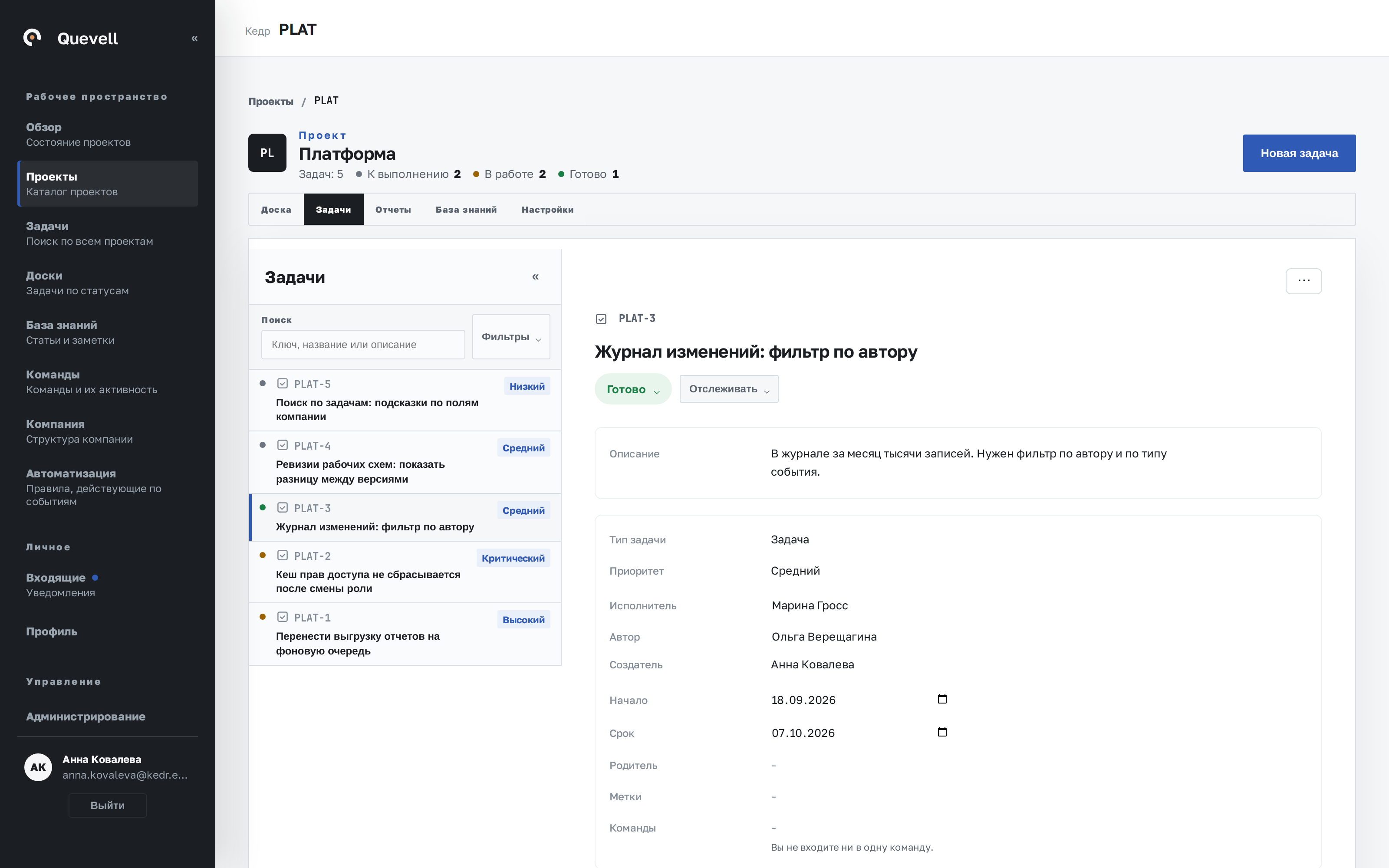Go to Проекты breadcrumb link
This screenshot has height=868, width=1389.
(x=270, y=102)
